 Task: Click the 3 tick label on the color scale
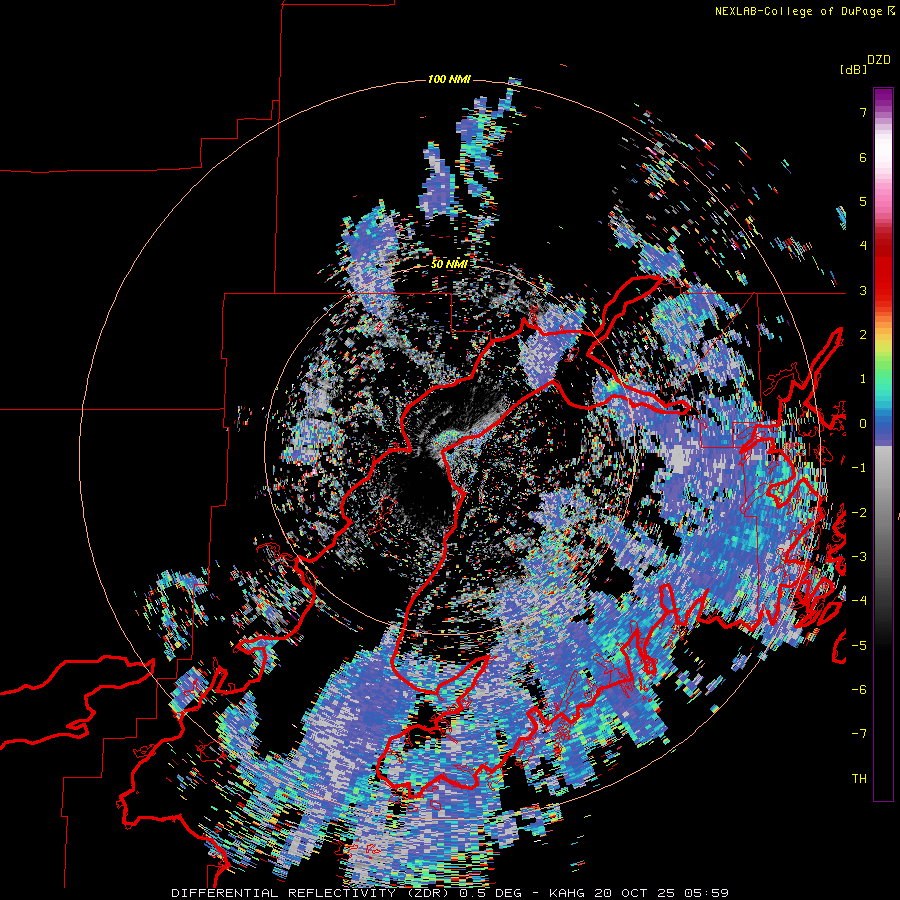pos(863,290)
